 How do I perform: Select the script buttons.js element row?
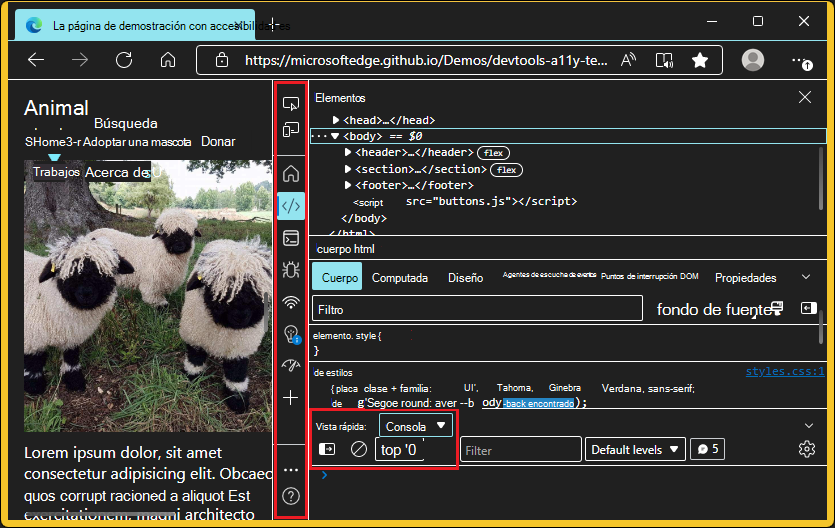pyautogui.click(x=464, y=202)
